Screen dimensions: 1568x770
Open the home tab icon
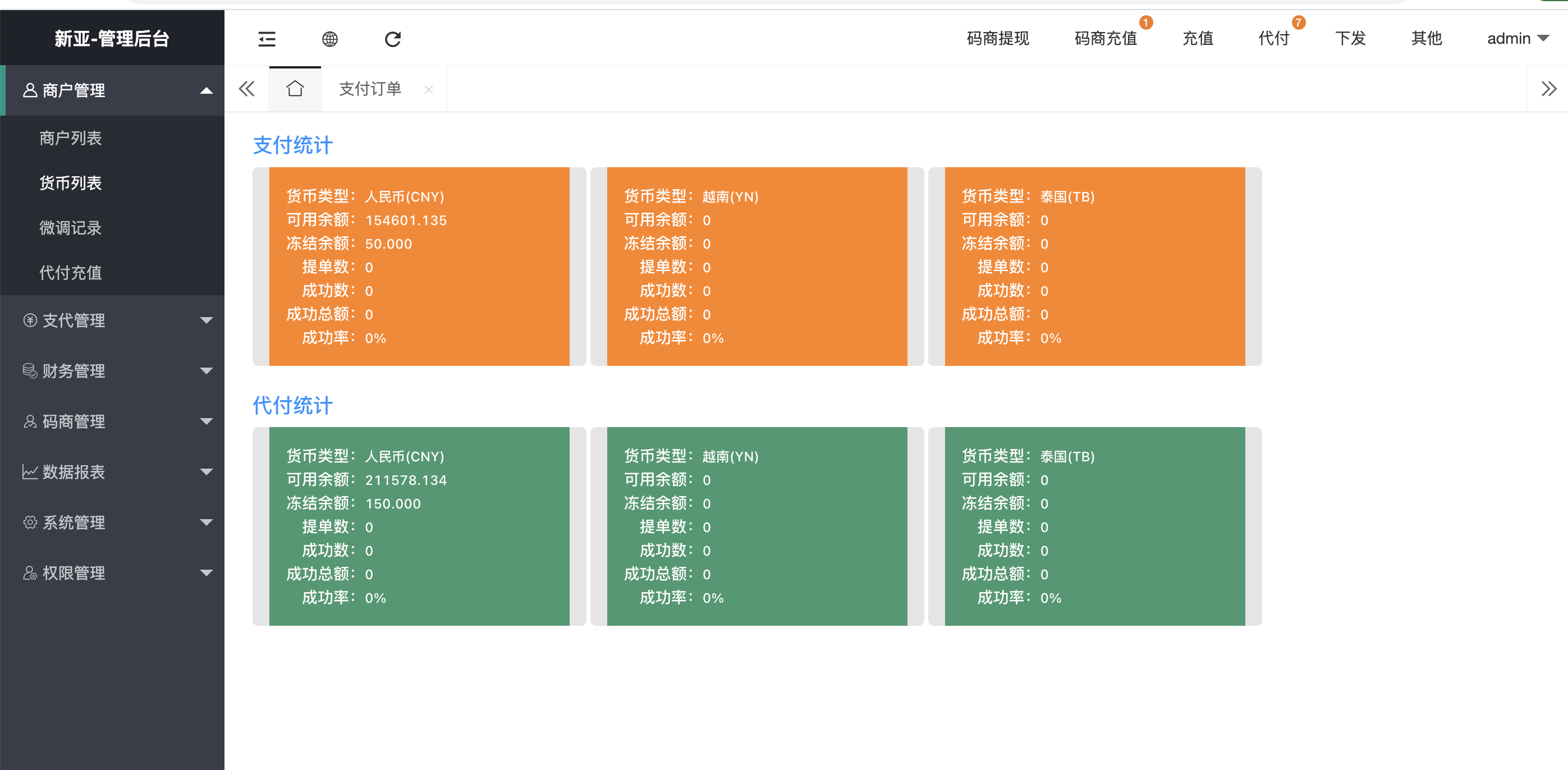pos(295,89)
